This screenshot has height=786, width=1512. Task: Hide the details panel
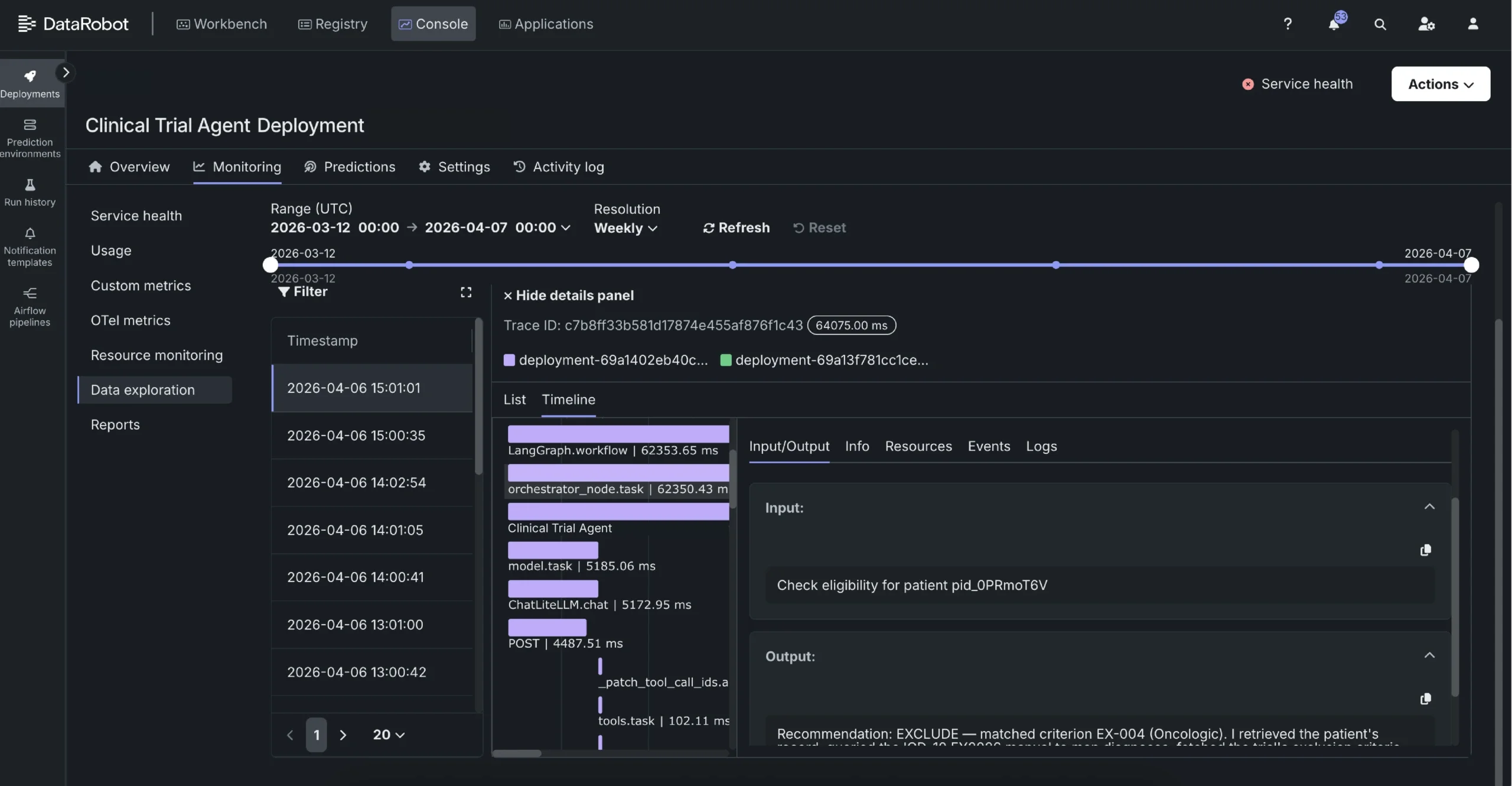(x=568, y=295)
